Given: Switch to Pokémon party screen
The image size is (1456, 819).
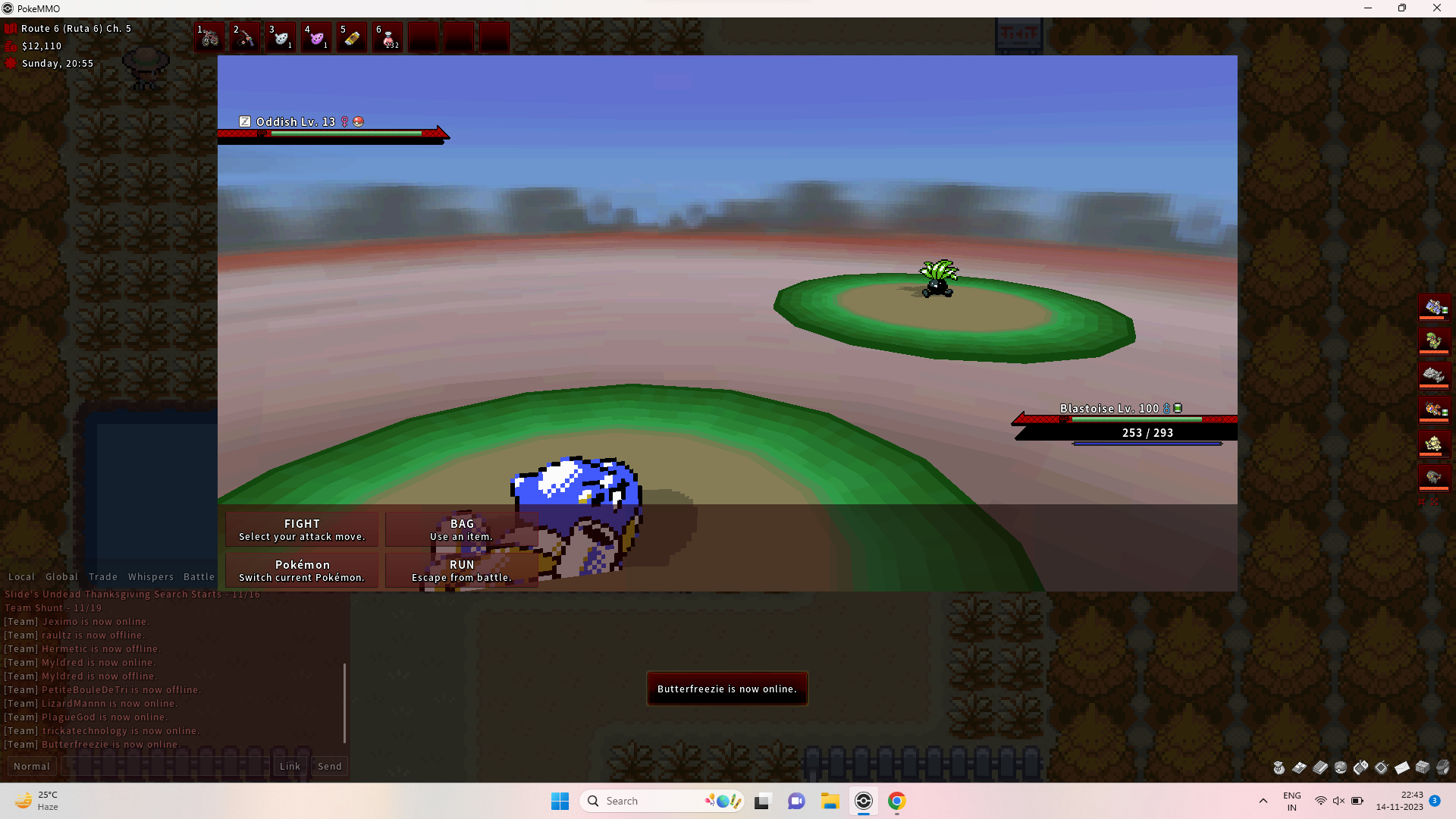Looking at the screenshot, I should (302, 570).
